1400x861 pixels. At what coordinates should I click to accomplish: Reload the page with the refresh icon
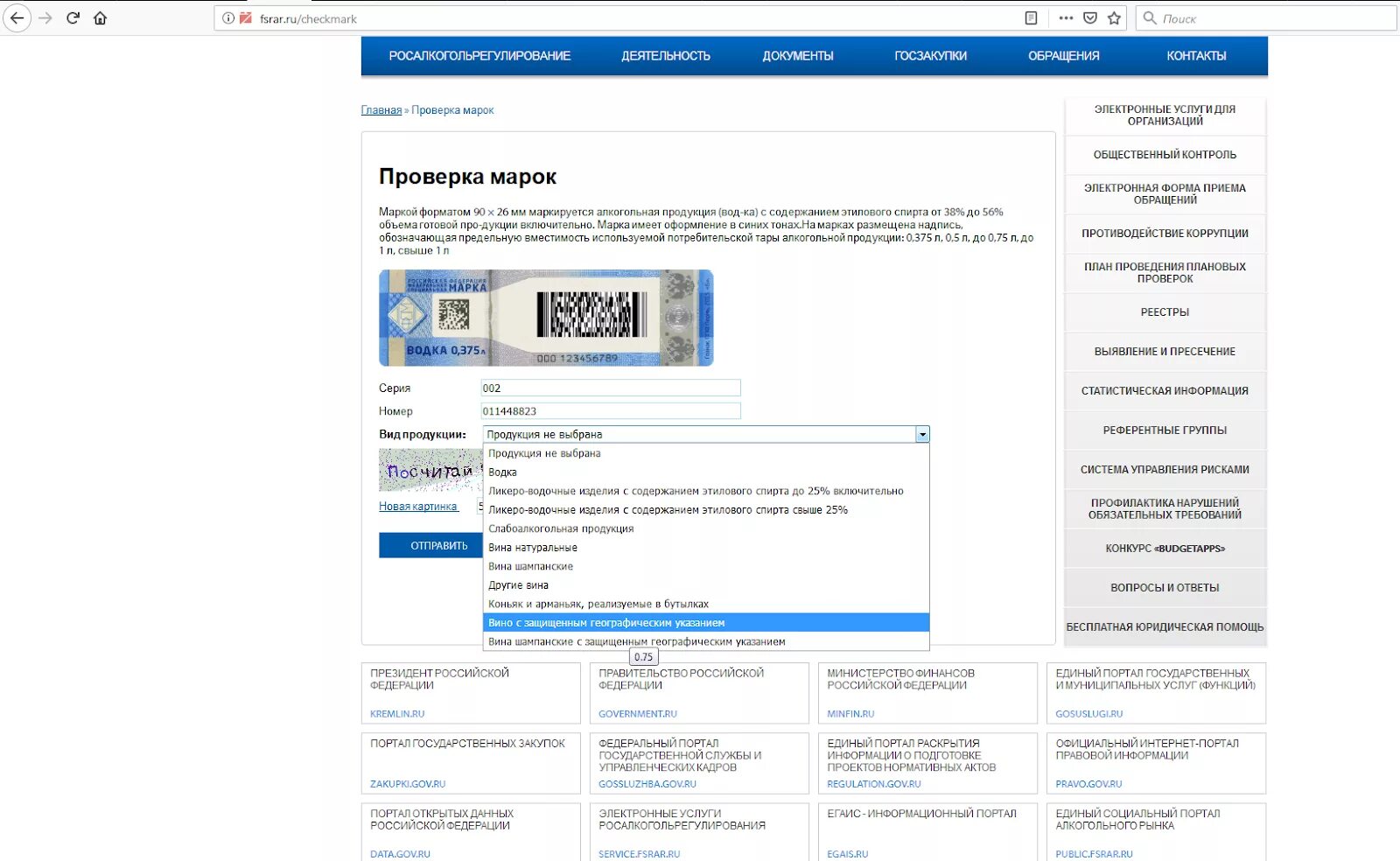pyautogui.click(x=73, y=17)
